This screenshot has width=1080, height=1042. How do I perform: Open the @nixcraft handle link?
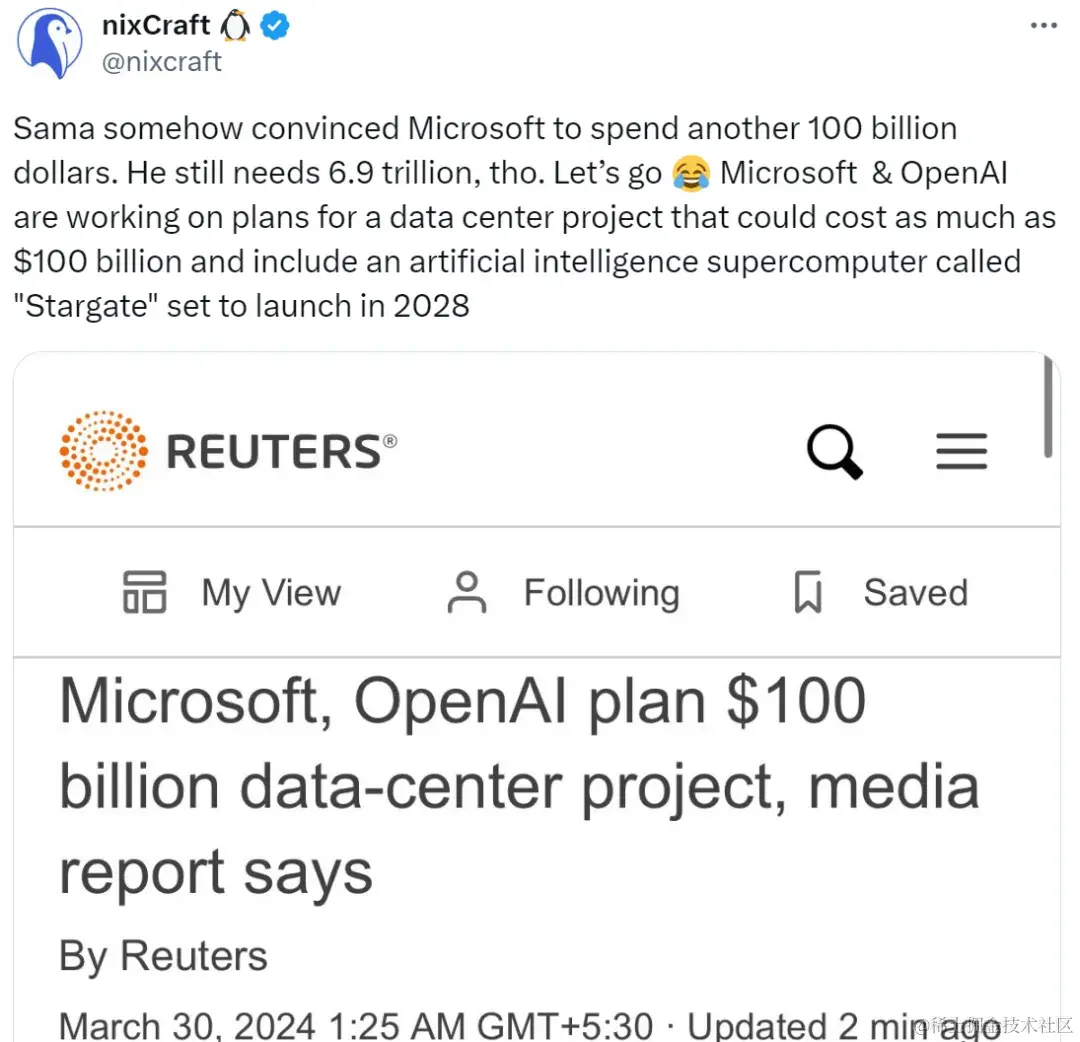(x=162, y=62)
